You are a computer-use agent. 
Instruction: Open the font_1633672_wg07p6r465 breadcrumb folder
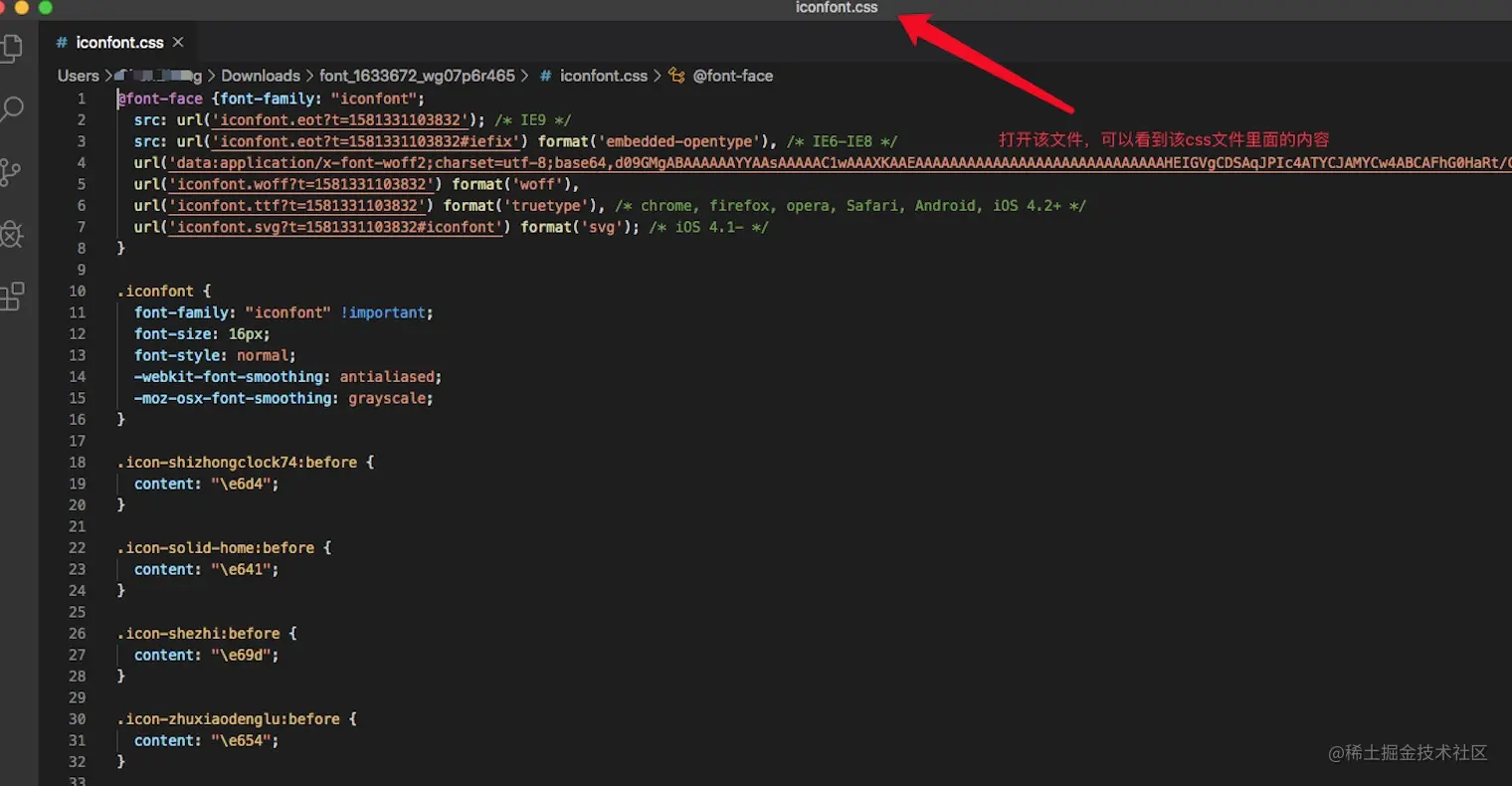(417, 76)
